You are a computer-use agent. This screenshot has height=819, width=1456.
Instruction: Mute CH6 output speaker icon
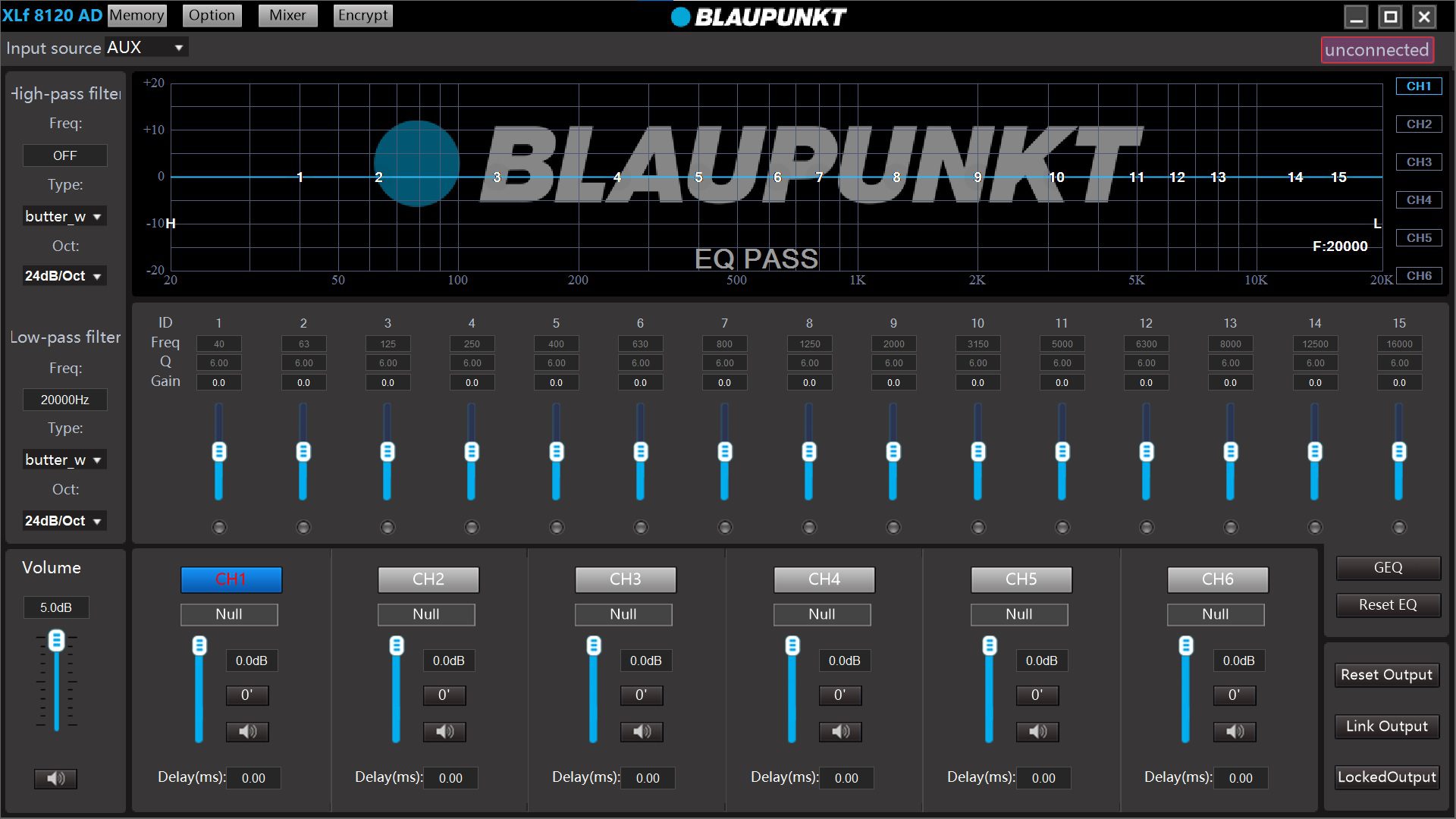(x=1235, y=732)
